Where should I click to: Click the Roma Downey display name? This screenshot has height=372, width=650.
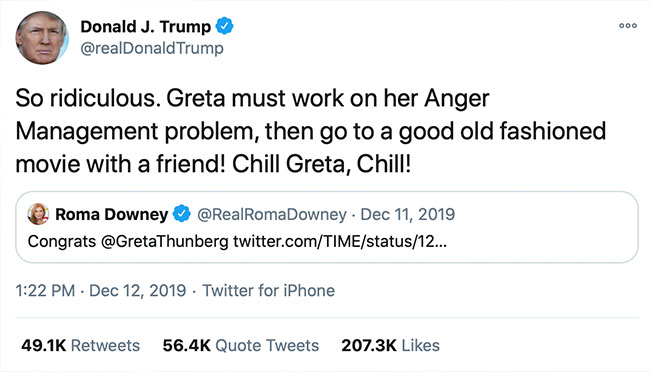(112, 214)
